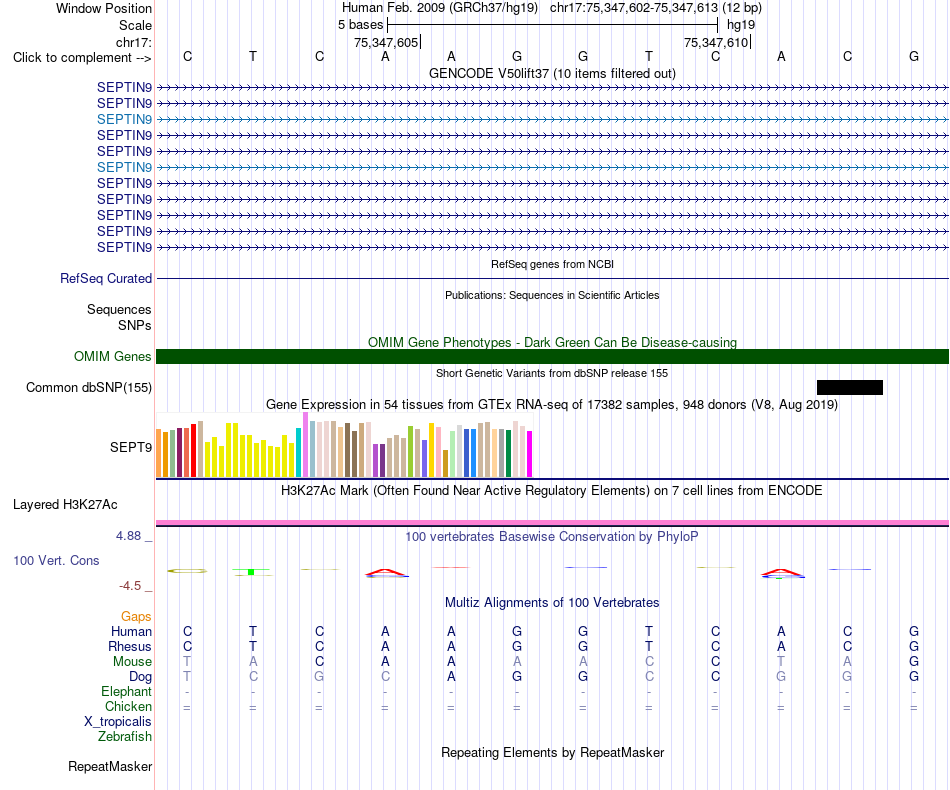Click the RefSeq Curated track label
The width and height of the screenshot is (950, 790).
click(x=105, y=279)
